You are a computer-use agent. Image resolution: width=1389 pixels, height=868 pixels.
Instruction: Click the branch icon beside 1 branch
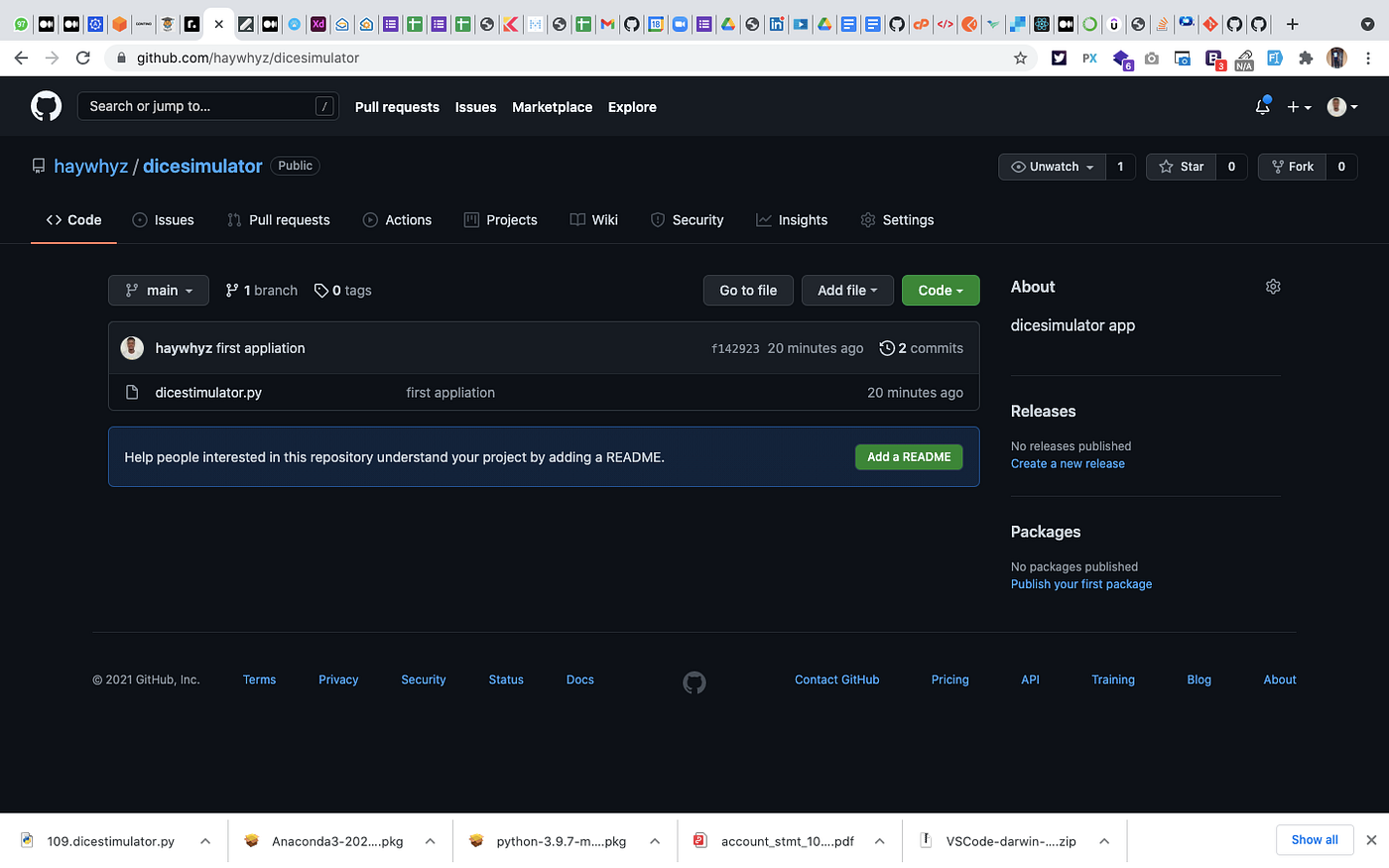[x=232, y=291]
